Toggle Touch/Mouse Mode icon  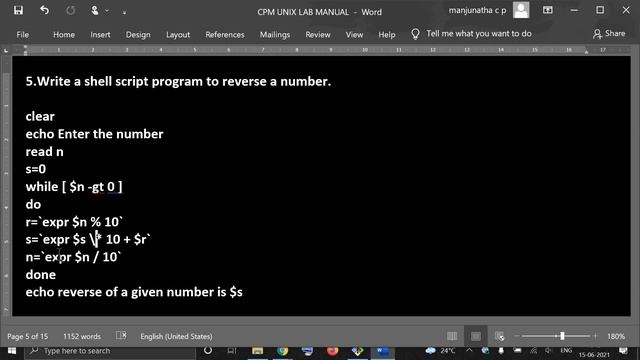point(95,11)
